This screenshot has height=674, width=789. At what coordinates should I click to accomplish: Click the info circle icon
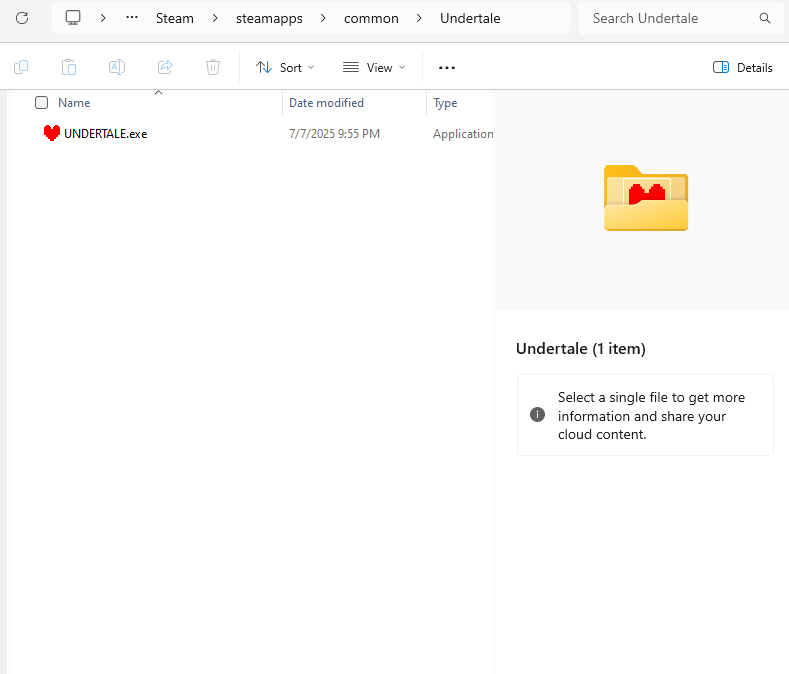(537, 414)
